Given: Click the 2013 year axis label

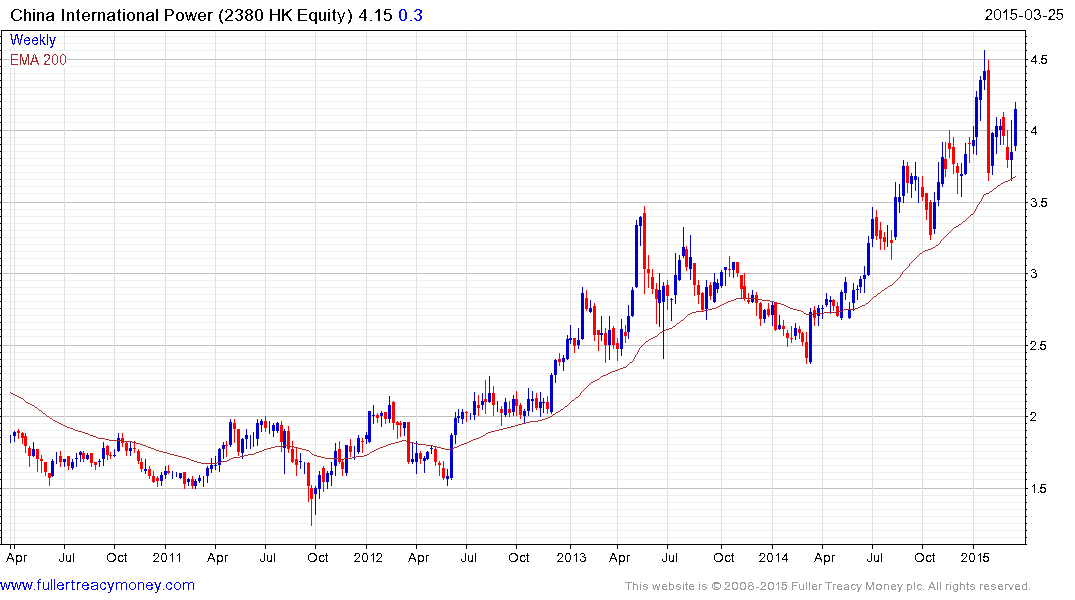Looking at the screenshot, I should coord(571,557).
